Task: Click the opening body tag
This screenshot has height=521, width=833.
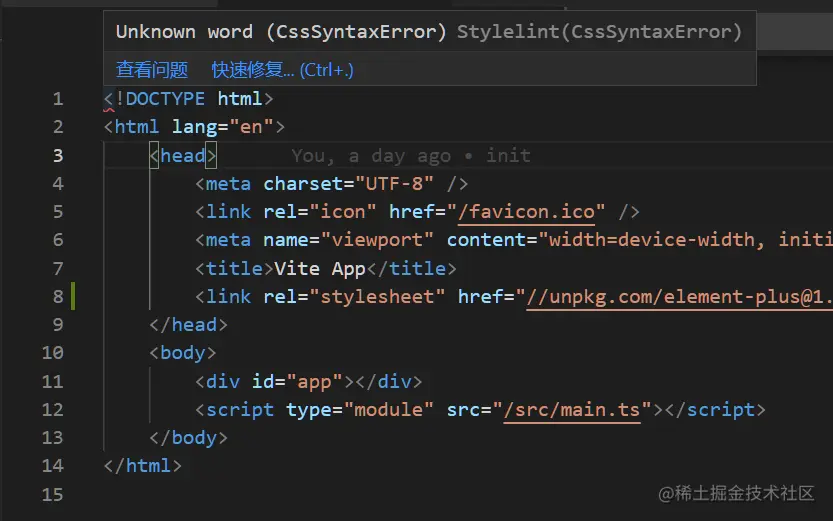Action: [183, 353]
